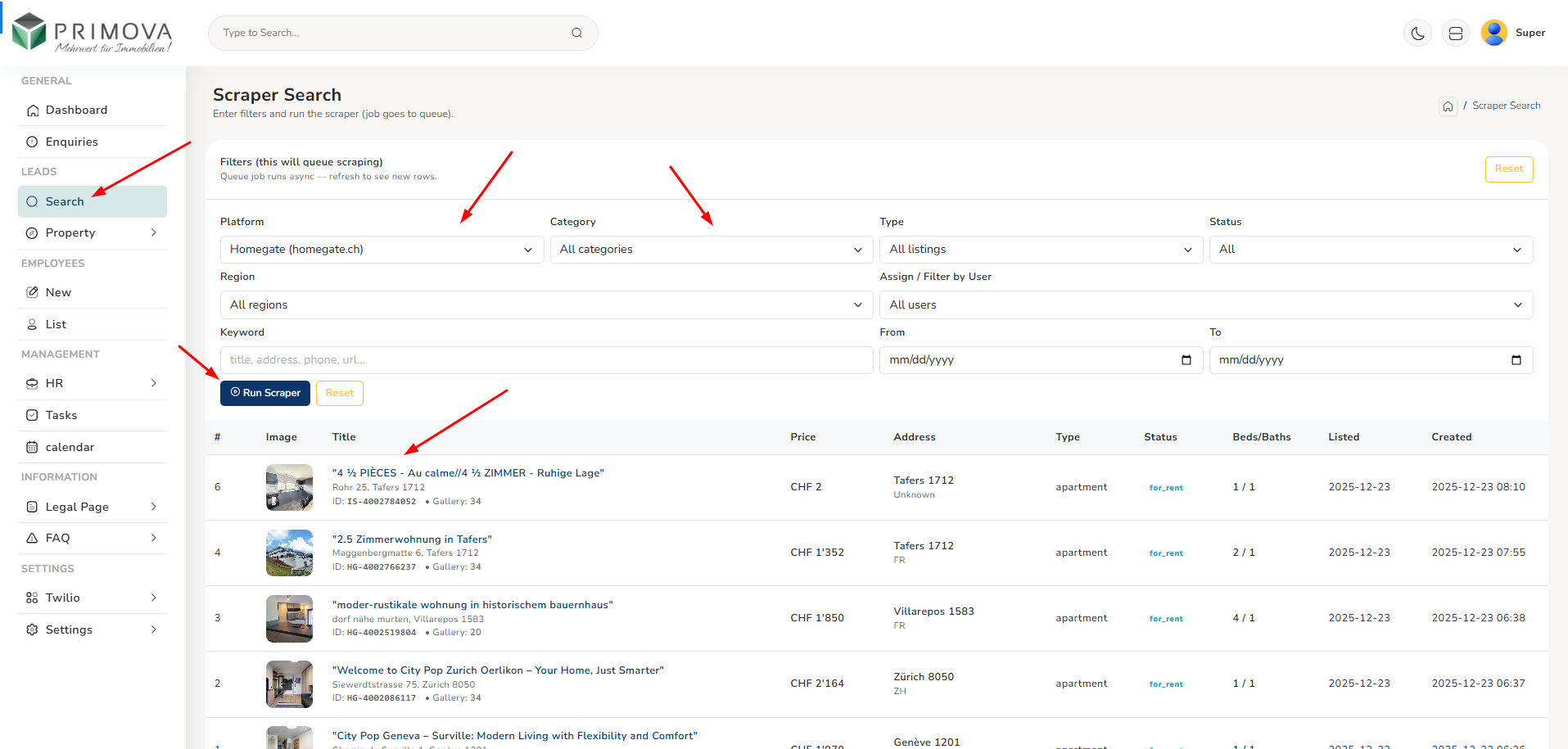Open the Platform dropdown showing Homegate

pos(382,250)
